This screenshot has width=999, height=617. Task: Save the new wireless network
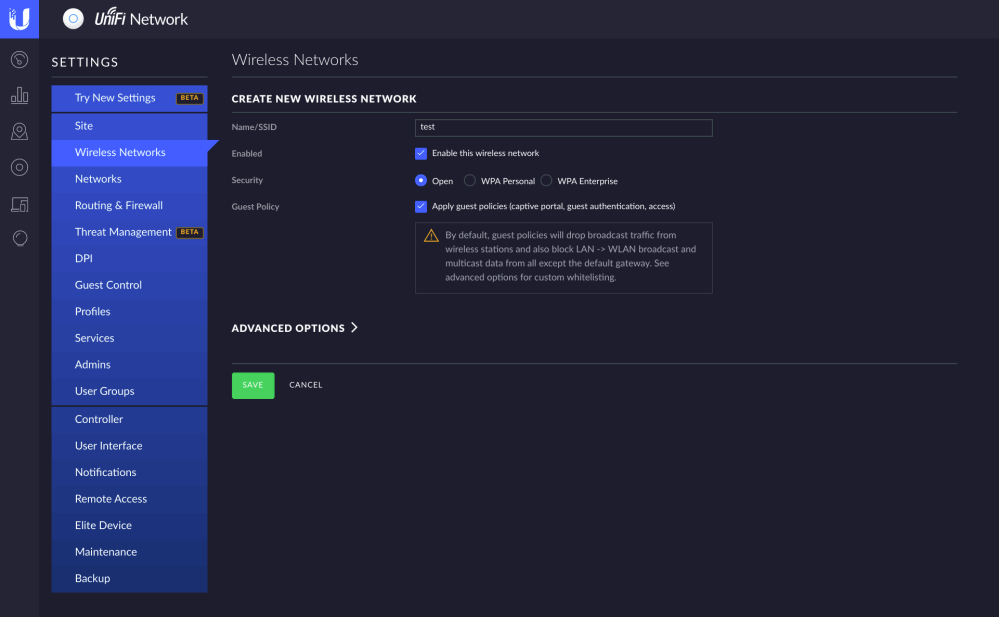coord(253,385)
